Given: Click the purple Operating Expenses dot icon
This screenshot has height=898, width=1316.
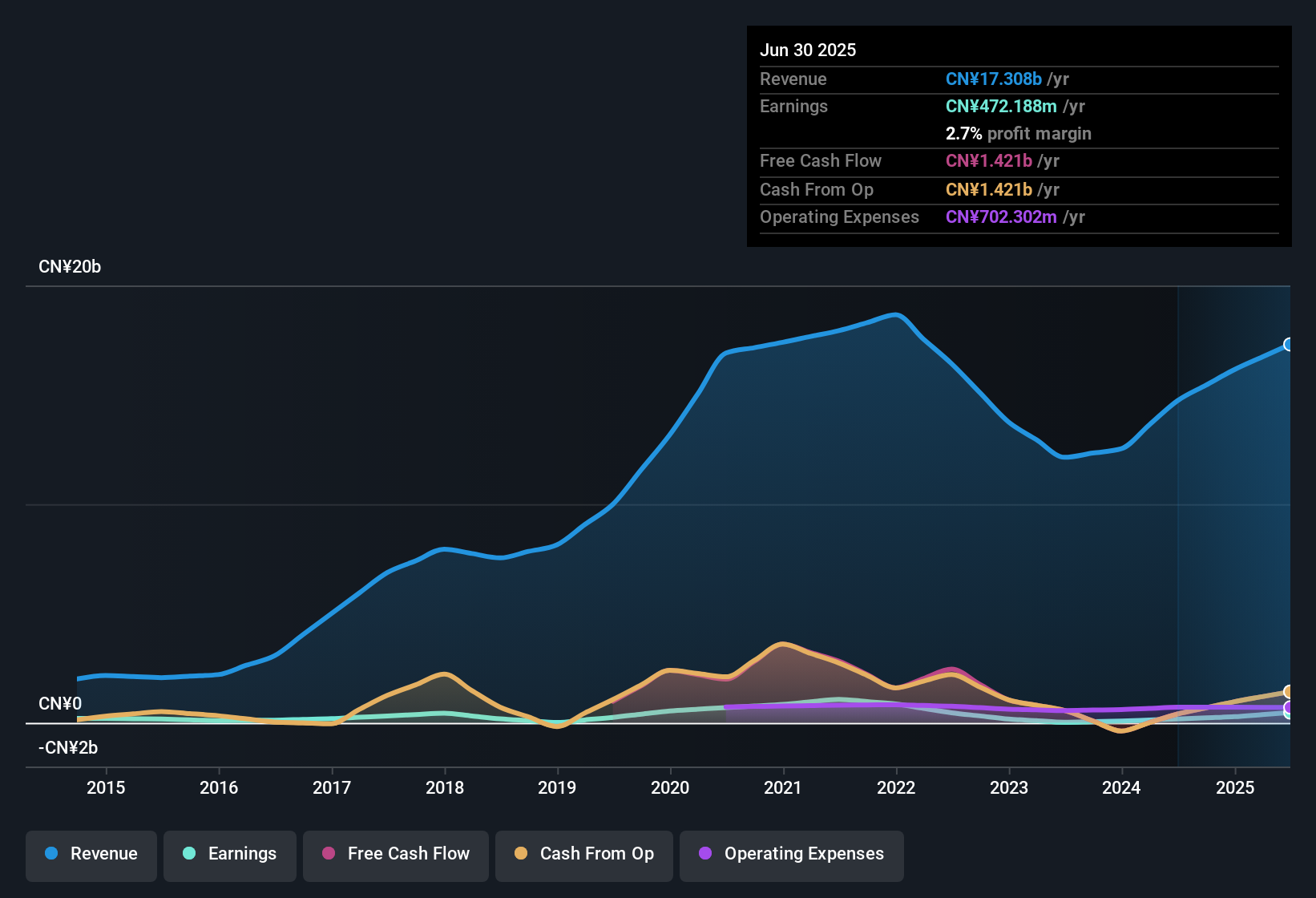Looking at the screenshot, I should (x=704, y=853).
